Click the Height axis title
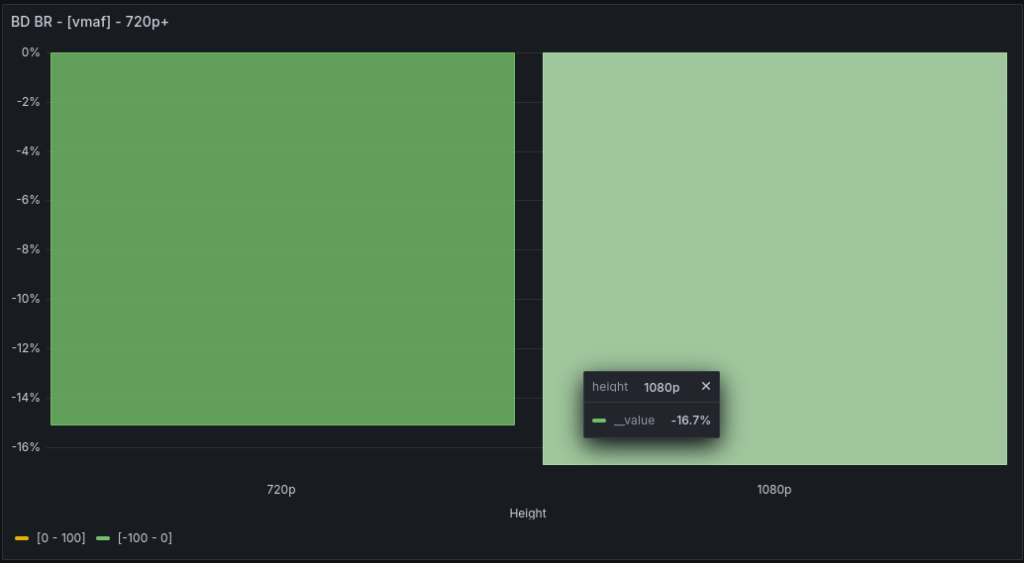 click(x=528, y=513)
